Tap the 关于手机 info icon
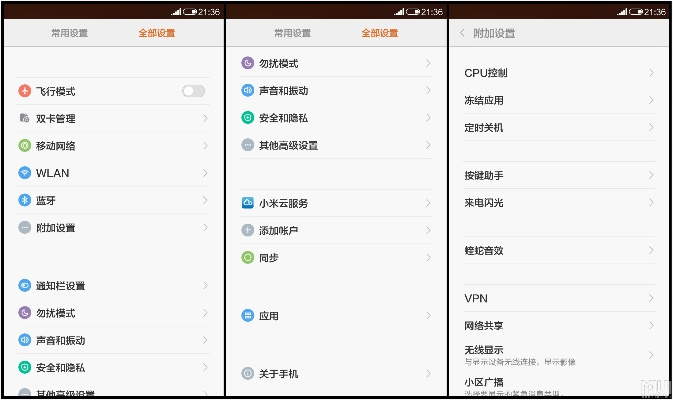Viewport: 673px width, 400px height. tap(248, 374)
